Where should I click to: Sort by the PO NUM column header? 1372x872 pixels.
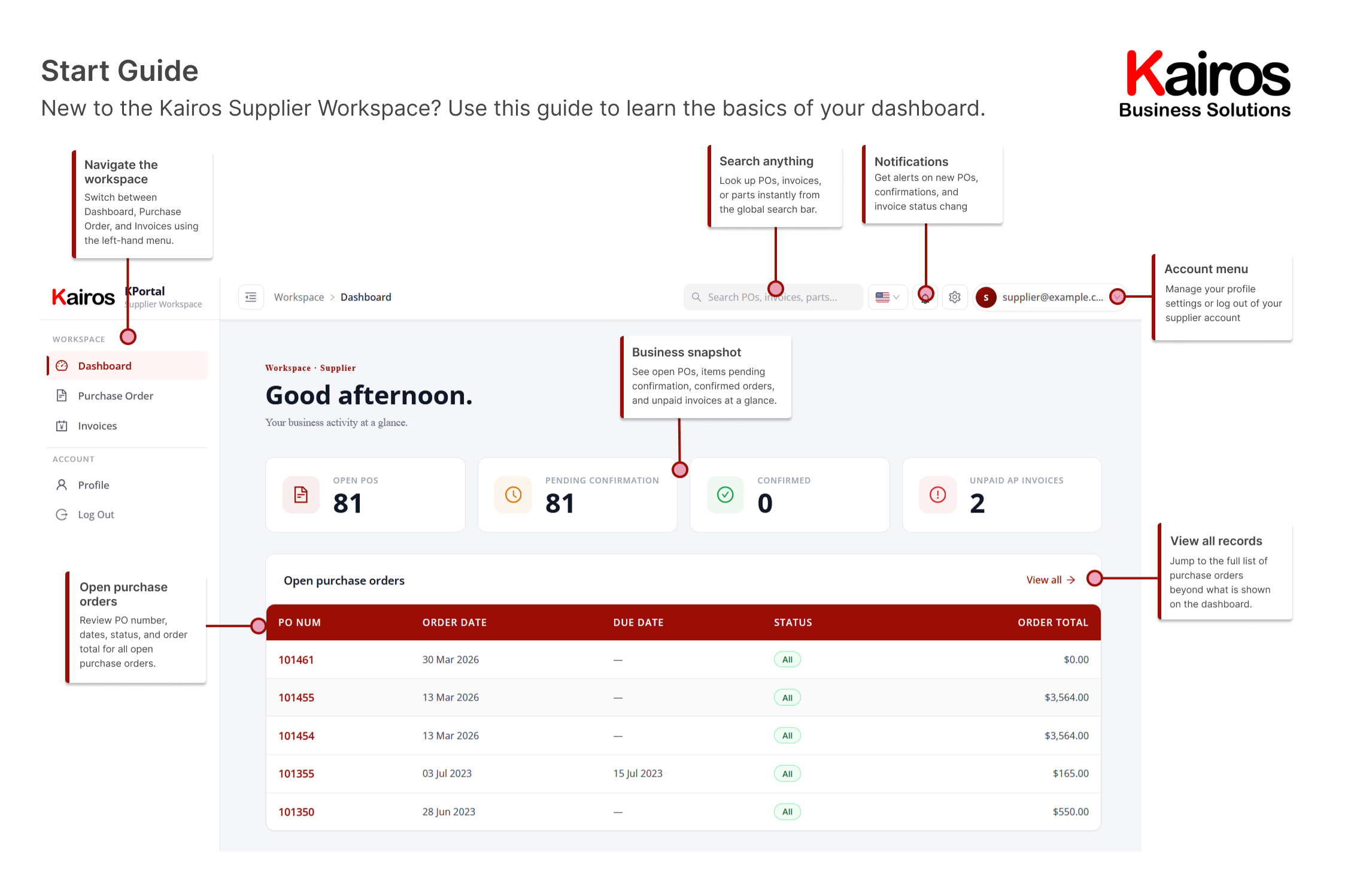click(x=299, y=622)
